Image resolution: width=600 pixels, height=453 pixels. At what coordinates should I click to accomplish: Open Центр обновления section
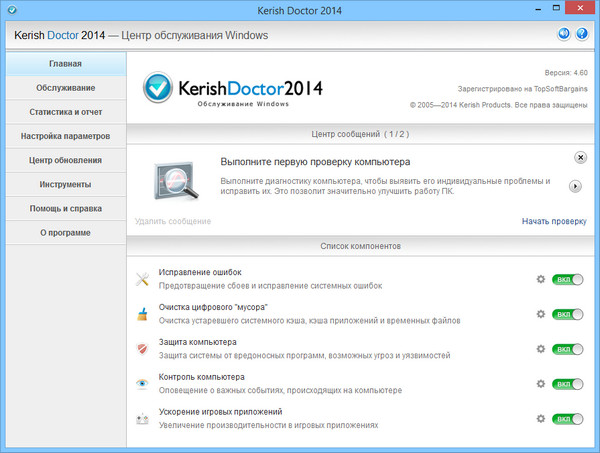click(x=66, y=160)
